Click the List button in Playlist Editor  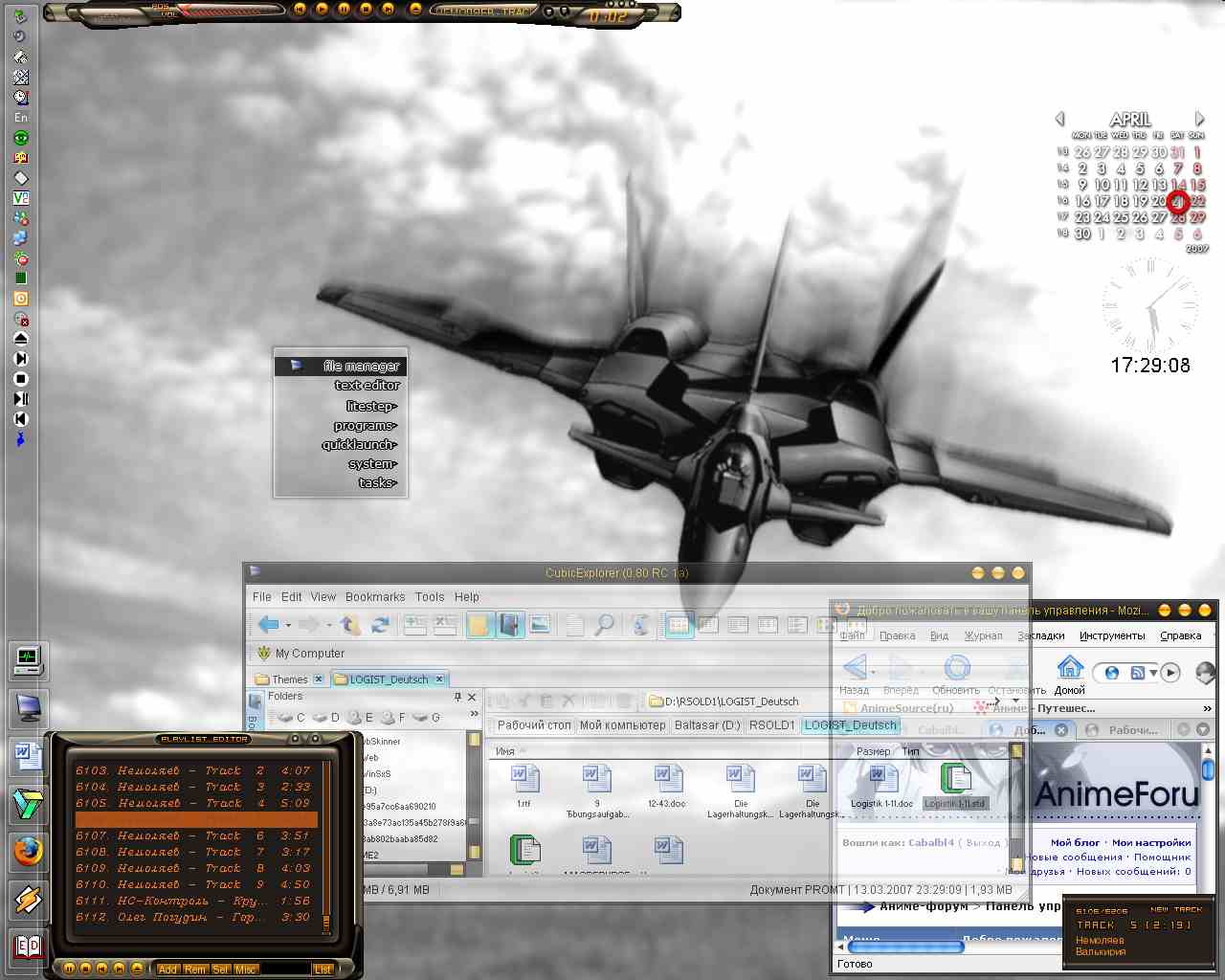(x=323, y=969)
